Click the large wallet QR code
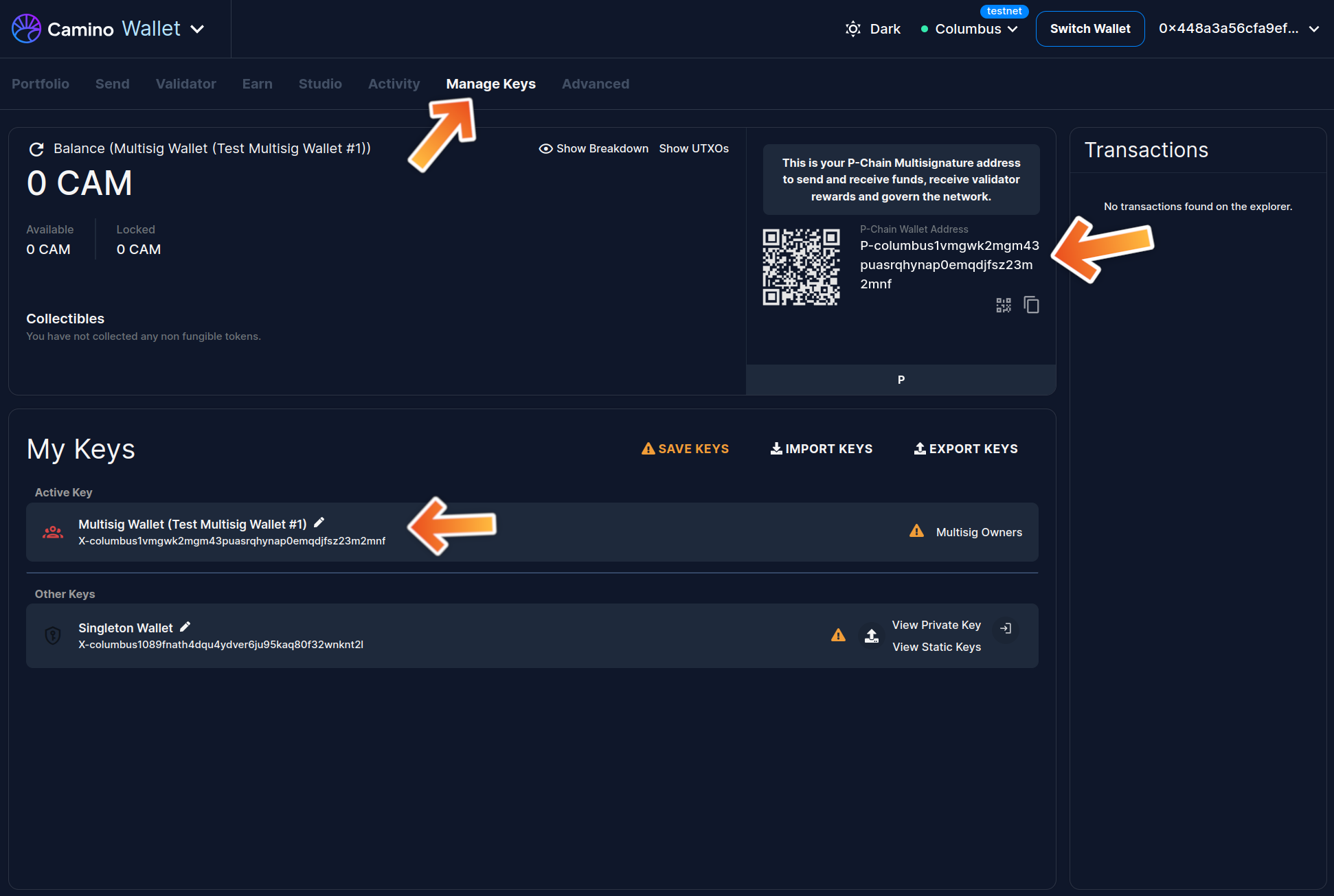Image resolution: width=1334 pixels, height=896 pixels. coord(801,267)
